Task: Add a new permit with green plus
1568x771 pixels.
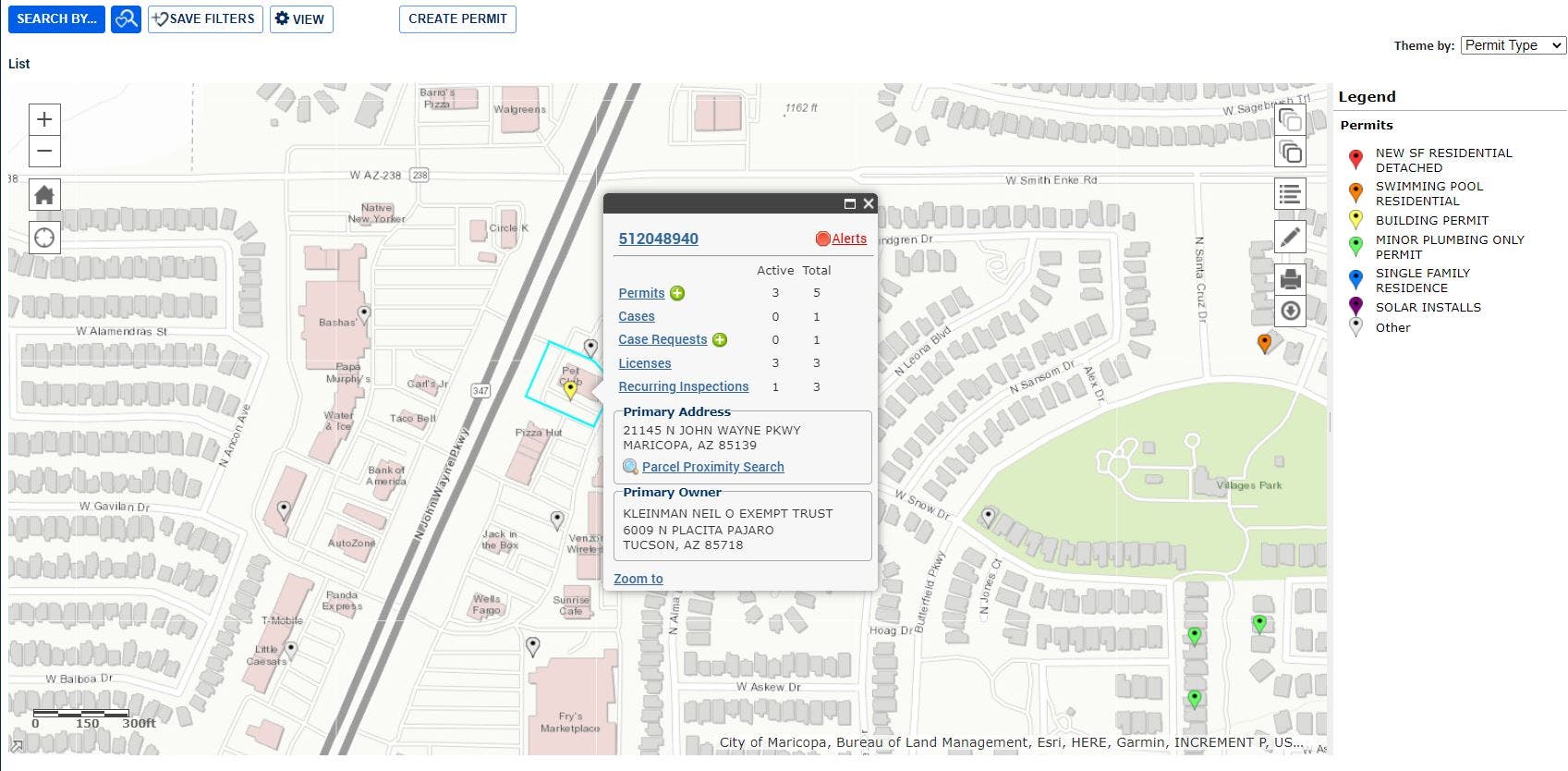Action: (677, 293)
